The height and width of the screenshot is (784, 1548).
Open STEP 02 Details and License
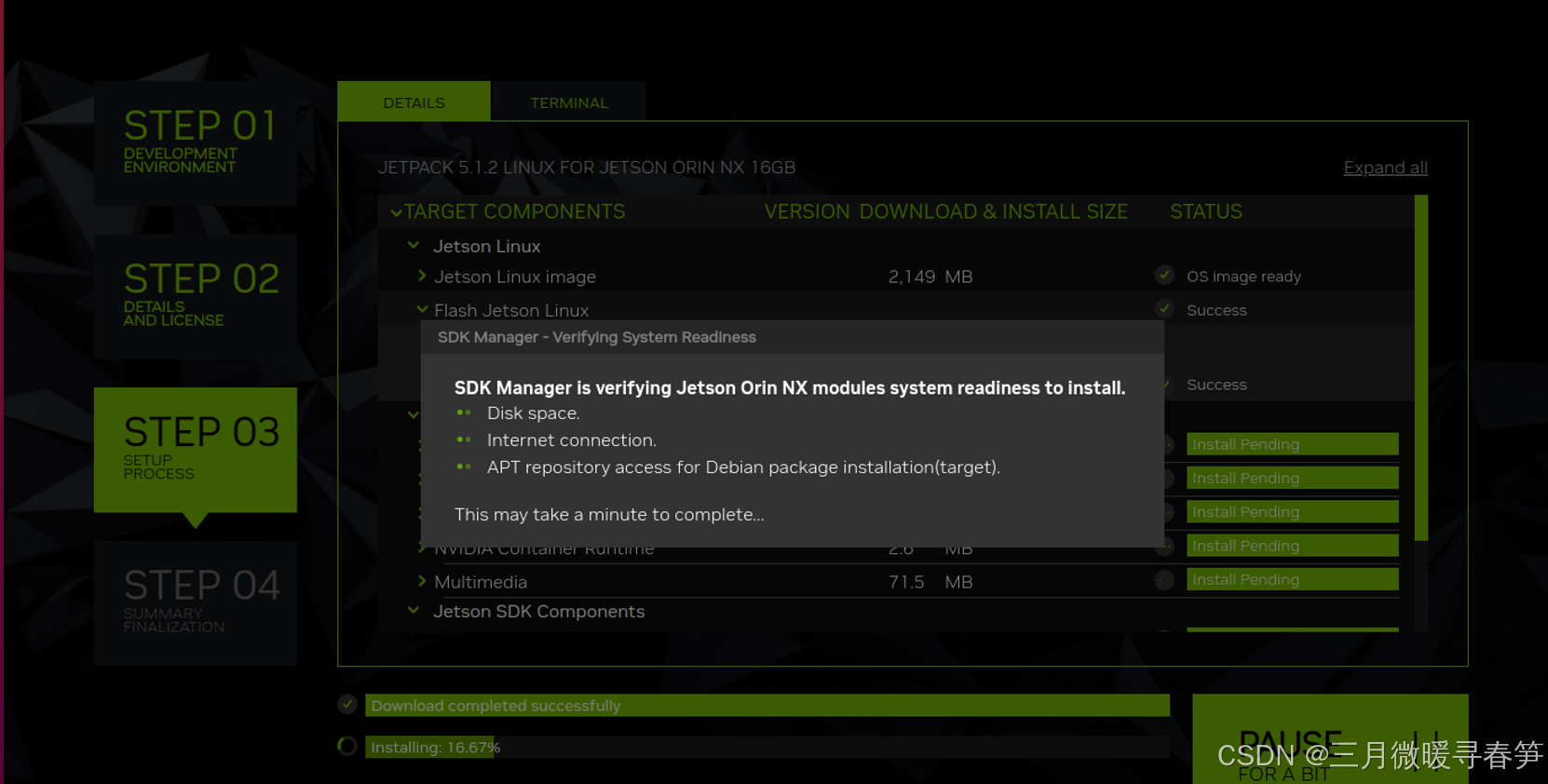(196, 296)
